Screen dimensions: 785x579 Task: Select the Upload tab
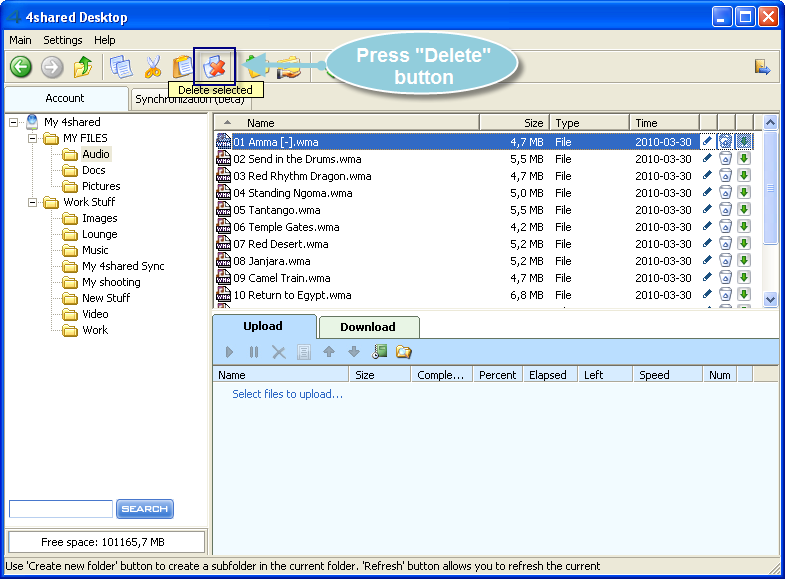click(264, 326)
